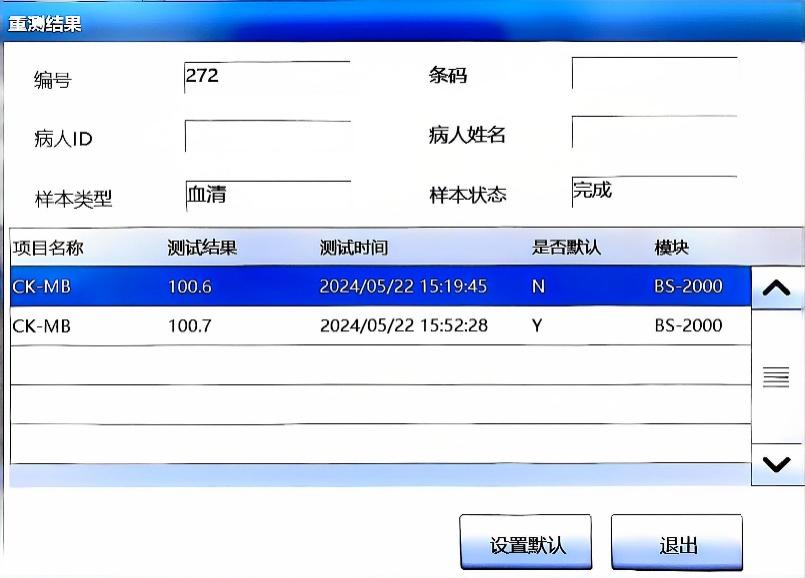
Task: Focus the 条码 input field
Action: coord(654,74)
